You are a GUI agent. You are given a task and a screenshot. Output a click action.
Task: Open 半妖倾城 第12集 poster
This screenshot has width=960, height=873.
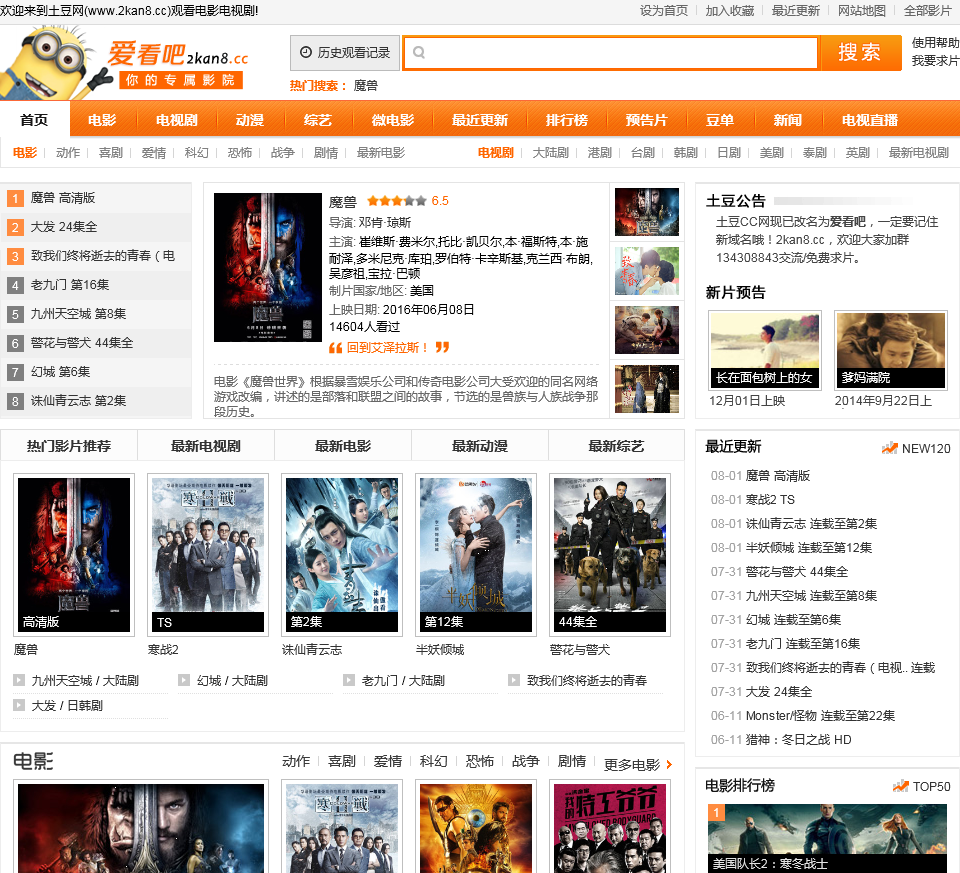click(476, 555)
